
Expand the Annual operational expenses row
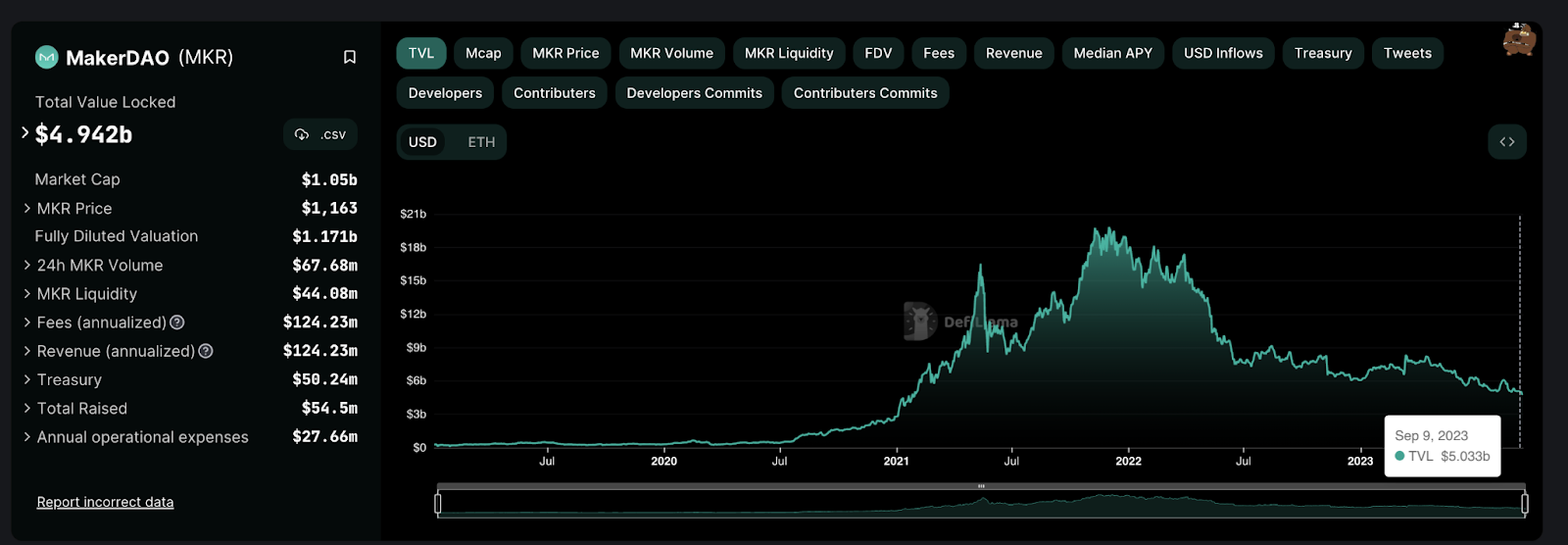point(27,437)
